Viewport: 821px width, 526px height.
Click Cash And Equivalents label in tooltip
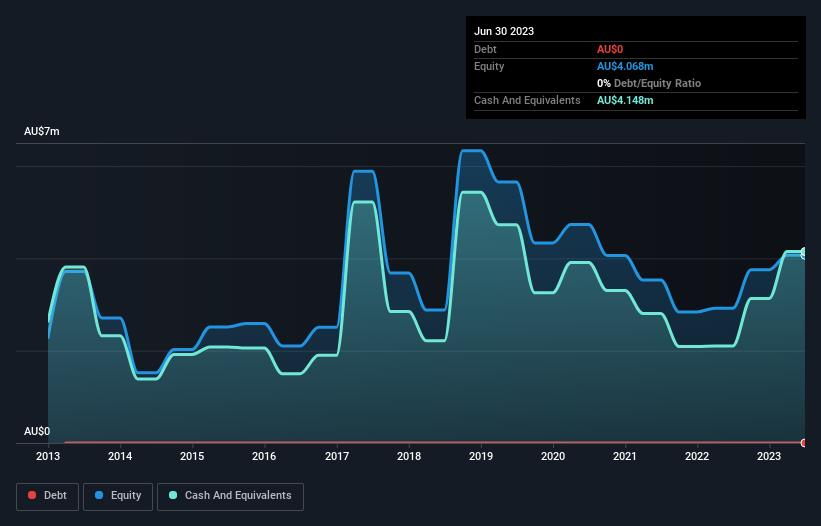coord(527,100)
